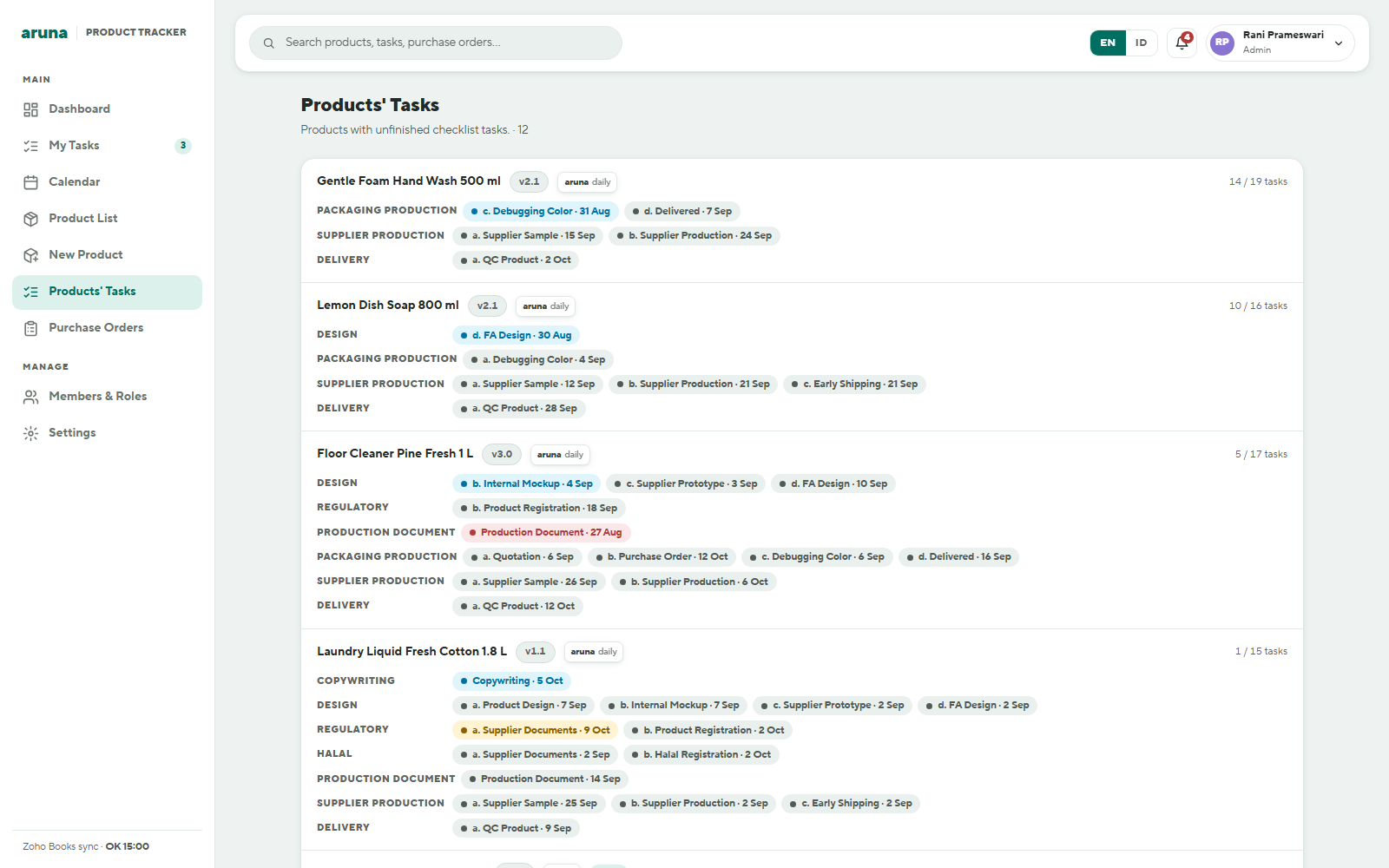Open the Purchase Orders clipboard icon
The image size is (1389, 868).
pyautogui.click(x=31, y=328)
